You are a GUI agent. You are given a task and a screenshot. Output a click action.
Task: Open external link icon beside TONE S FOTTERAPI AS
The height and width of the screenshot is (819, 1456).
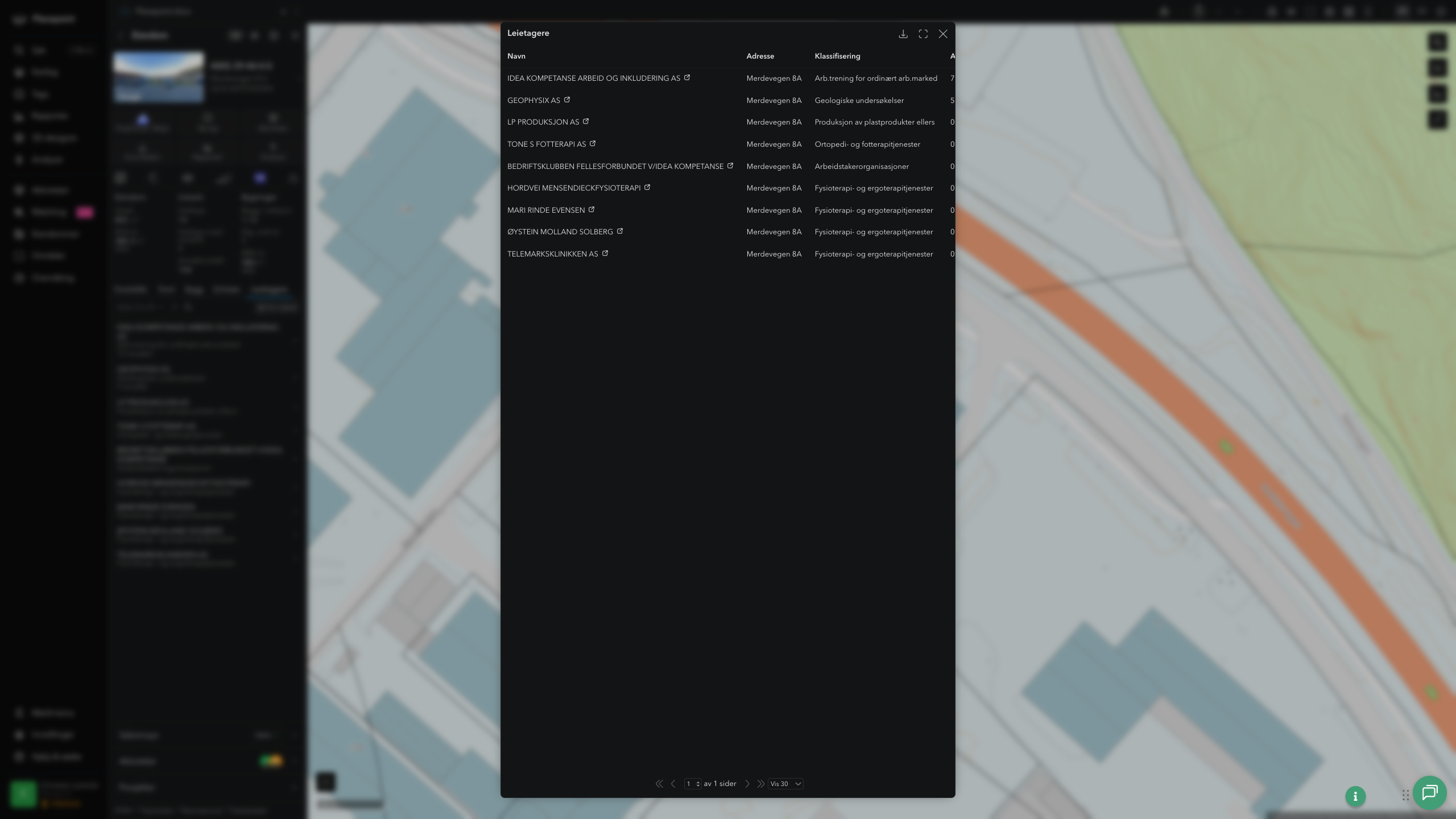pos(593,144)
